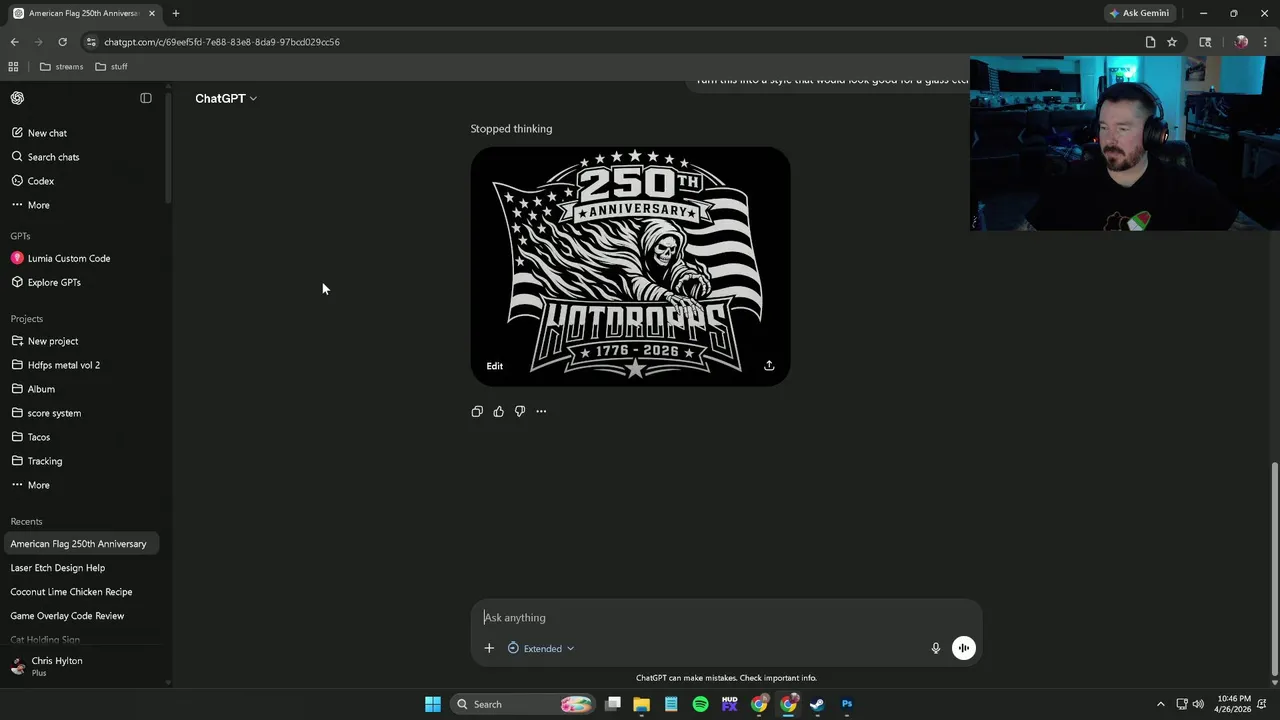Open a new browser tab
Image resolution: width=1280 pixels, height=720 pixels.
(176, 13)
